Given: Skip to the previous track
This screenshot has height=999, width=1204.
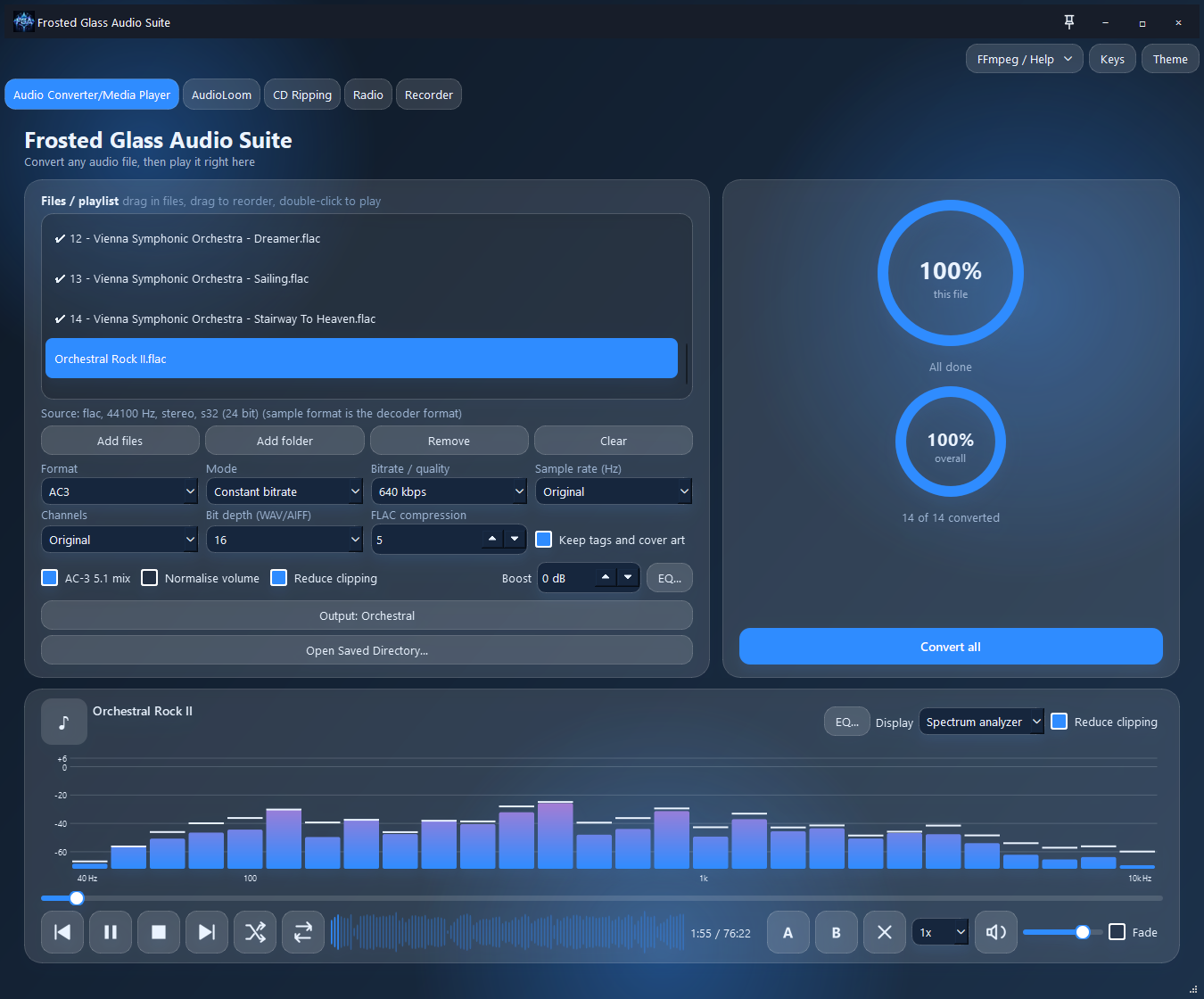Looking at the screenshot, I should pyautogui.click(x=62, y=932).
